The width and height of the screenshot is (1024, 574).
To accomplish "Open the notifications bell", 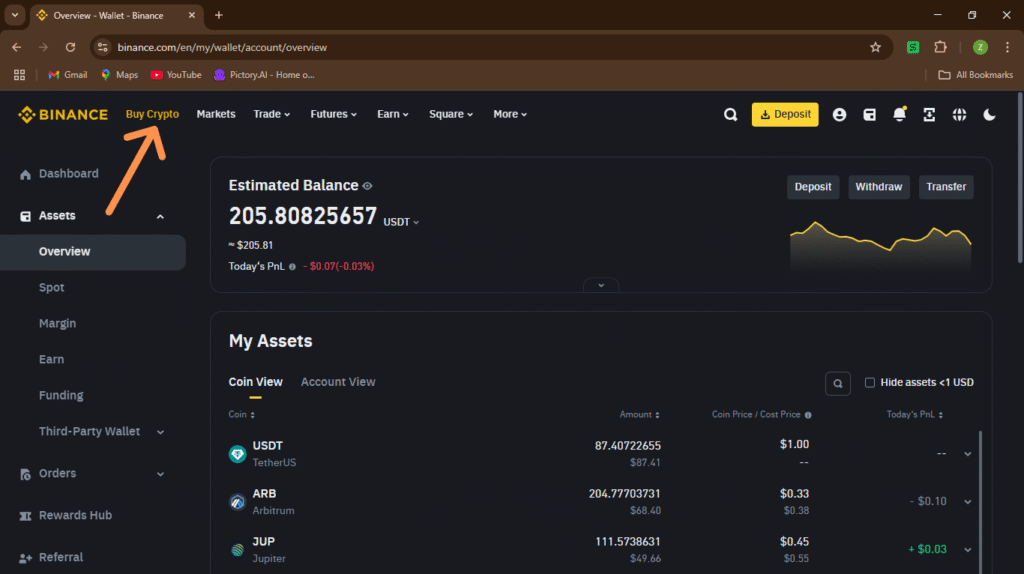I will click(x=899, y=114).
